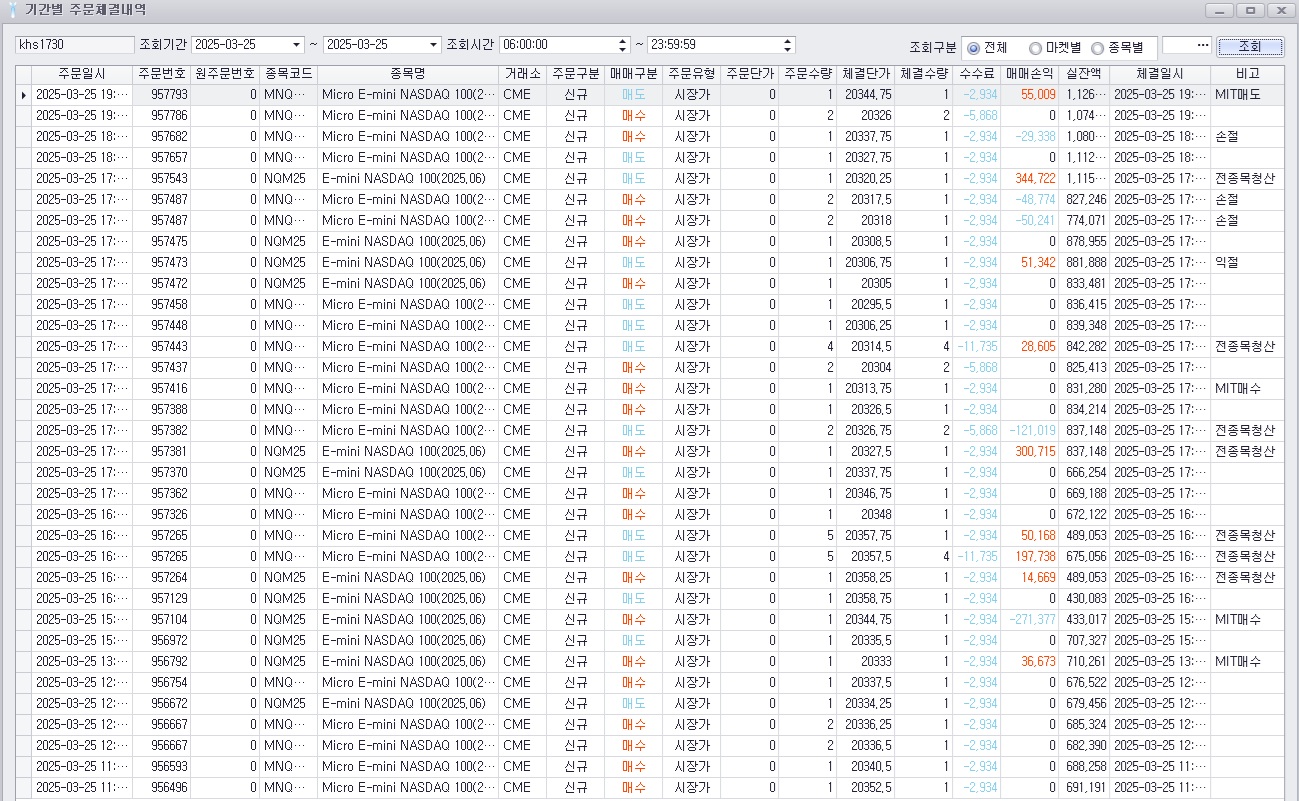
Task: Click the 비고 column header
Action: click(1247, 74)
